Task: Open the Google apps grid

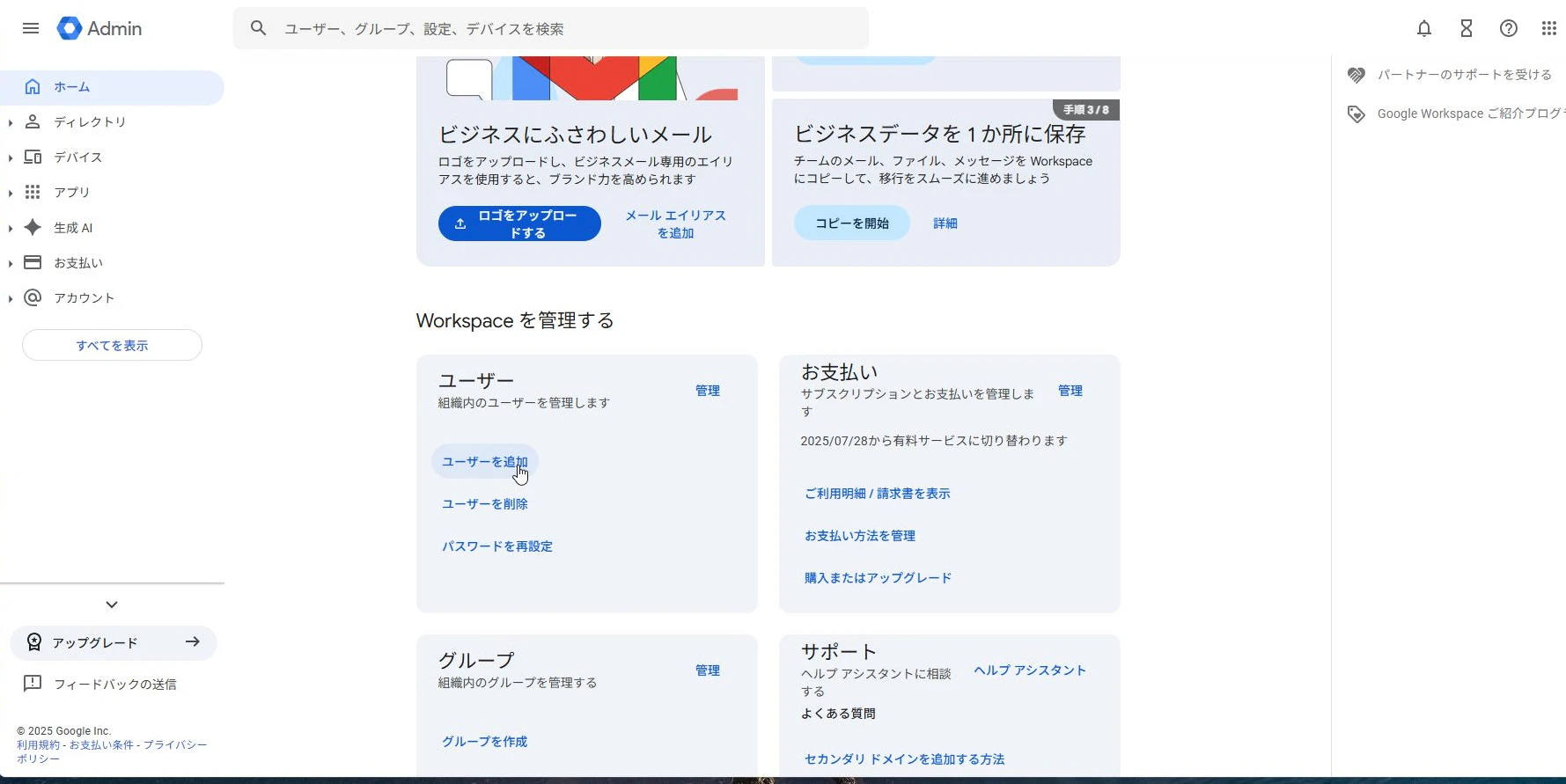Action: click(x=1549, y=28)
